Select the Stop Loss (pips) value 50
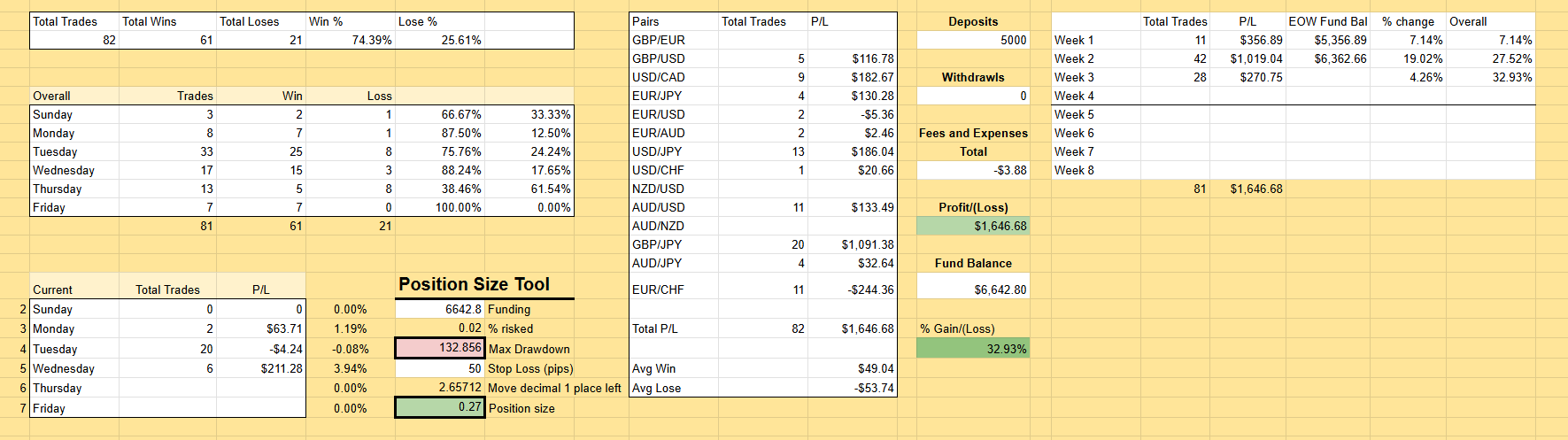 click(439, 368)
